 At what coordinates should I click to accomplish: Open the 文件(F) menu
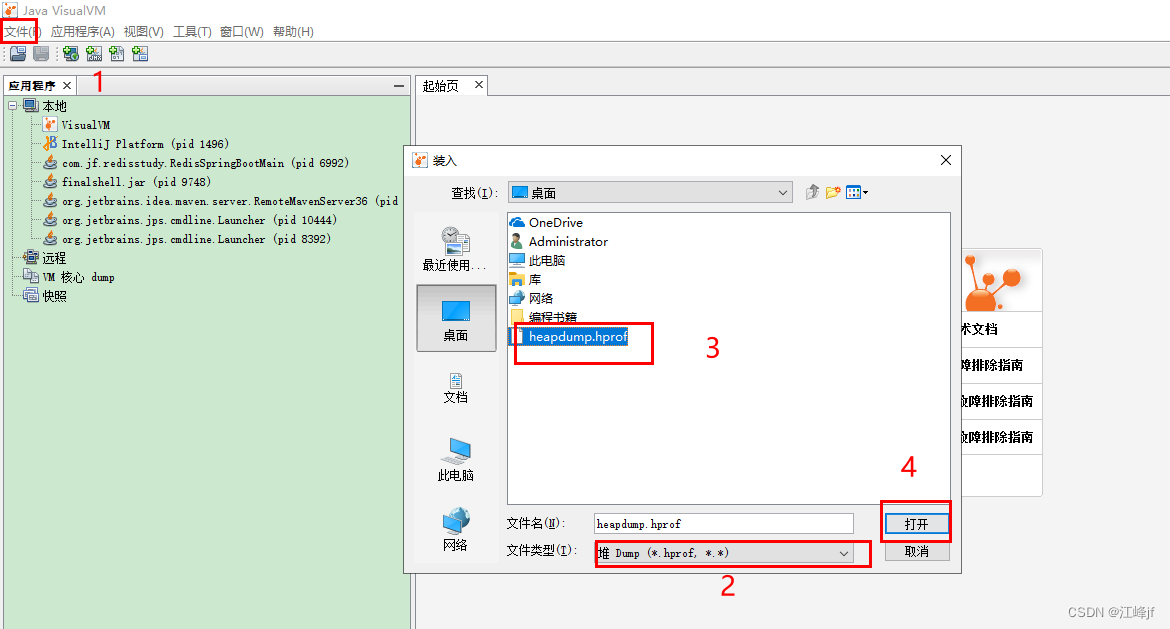point(22,31)
